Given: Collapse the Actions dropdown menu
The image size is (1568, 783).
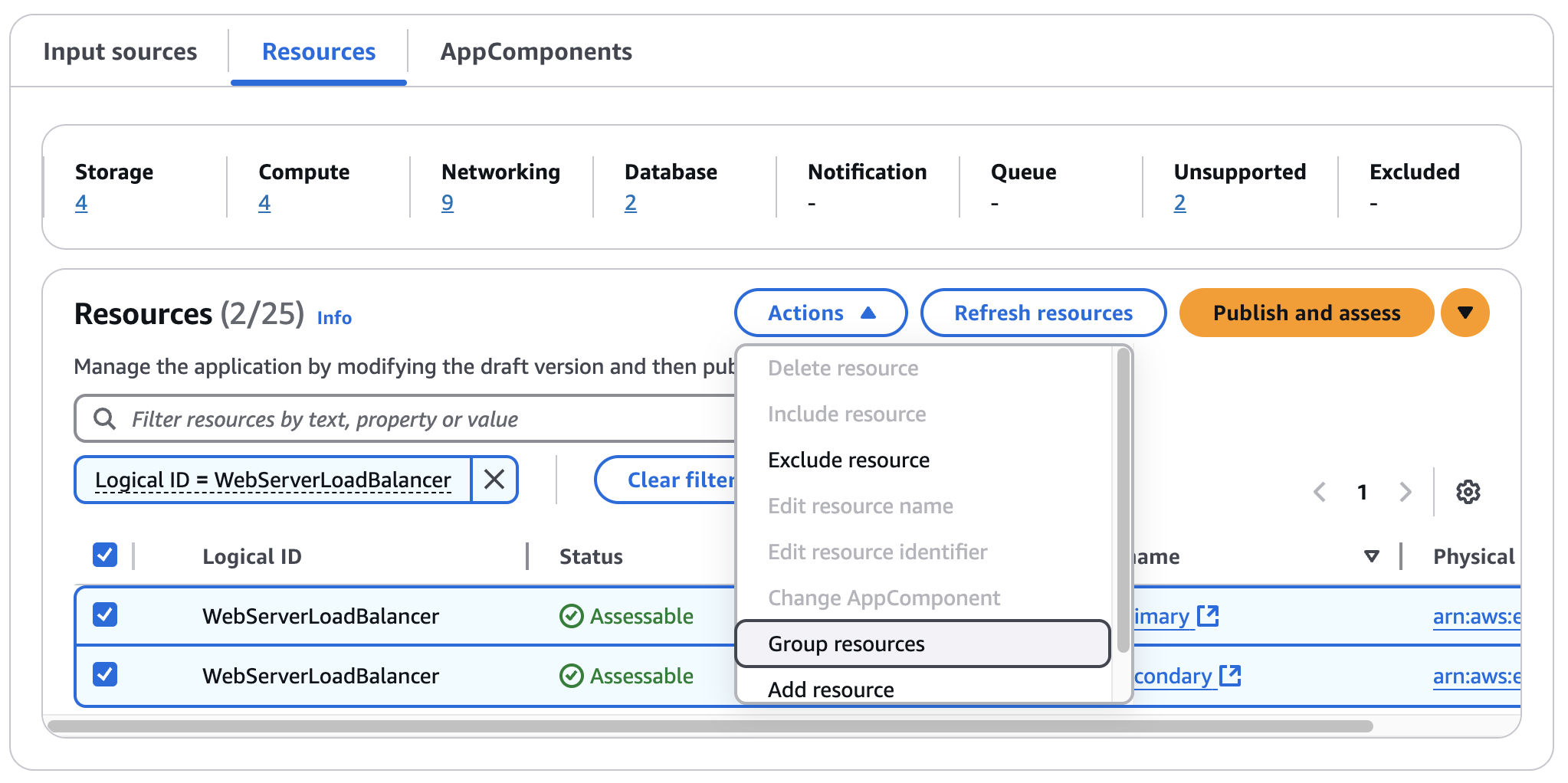Looking at the screenshot, I should (x=820, y=313).
